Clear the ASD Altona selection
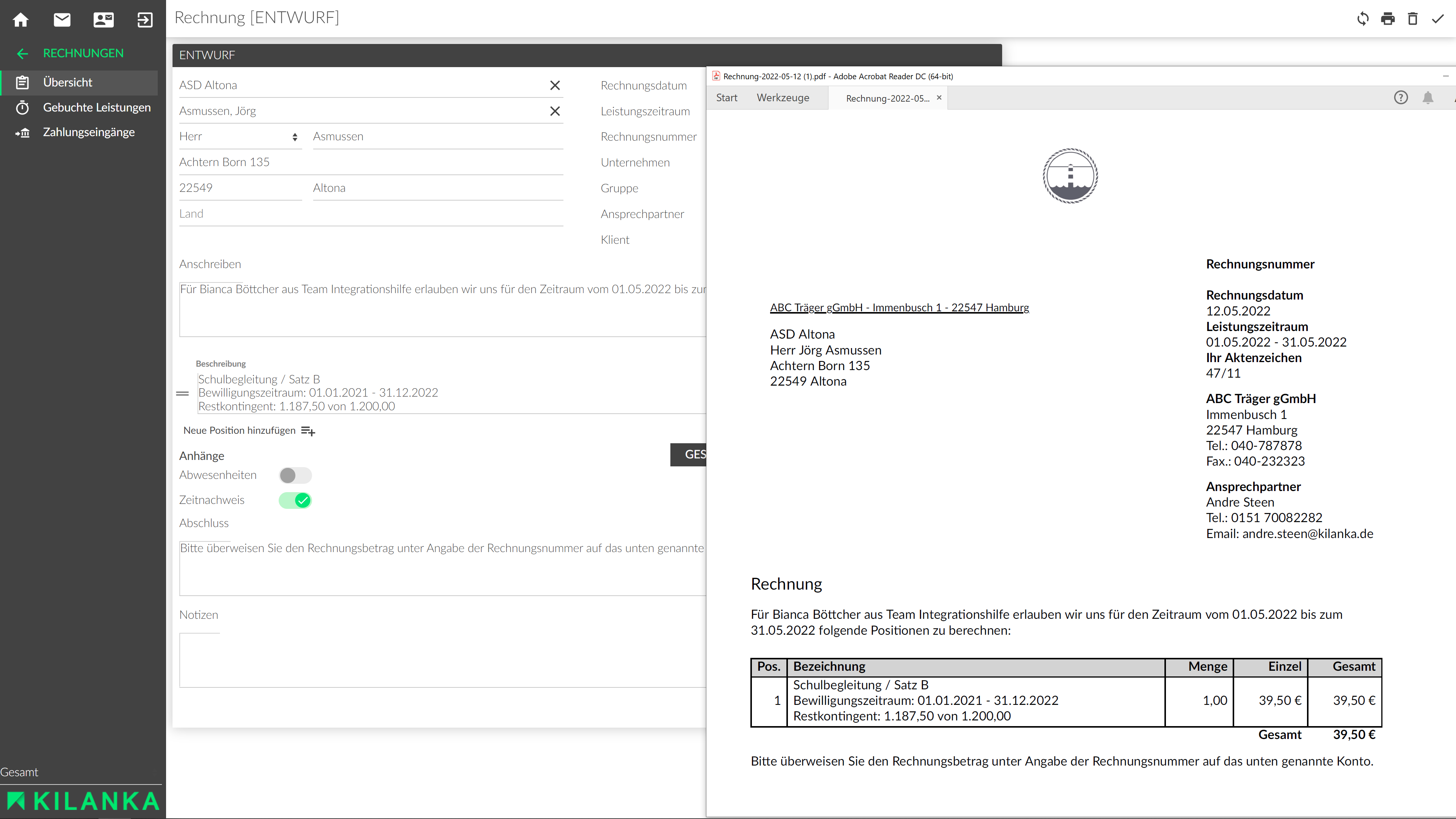This screenshot has height=819, width=1456. 555,85
